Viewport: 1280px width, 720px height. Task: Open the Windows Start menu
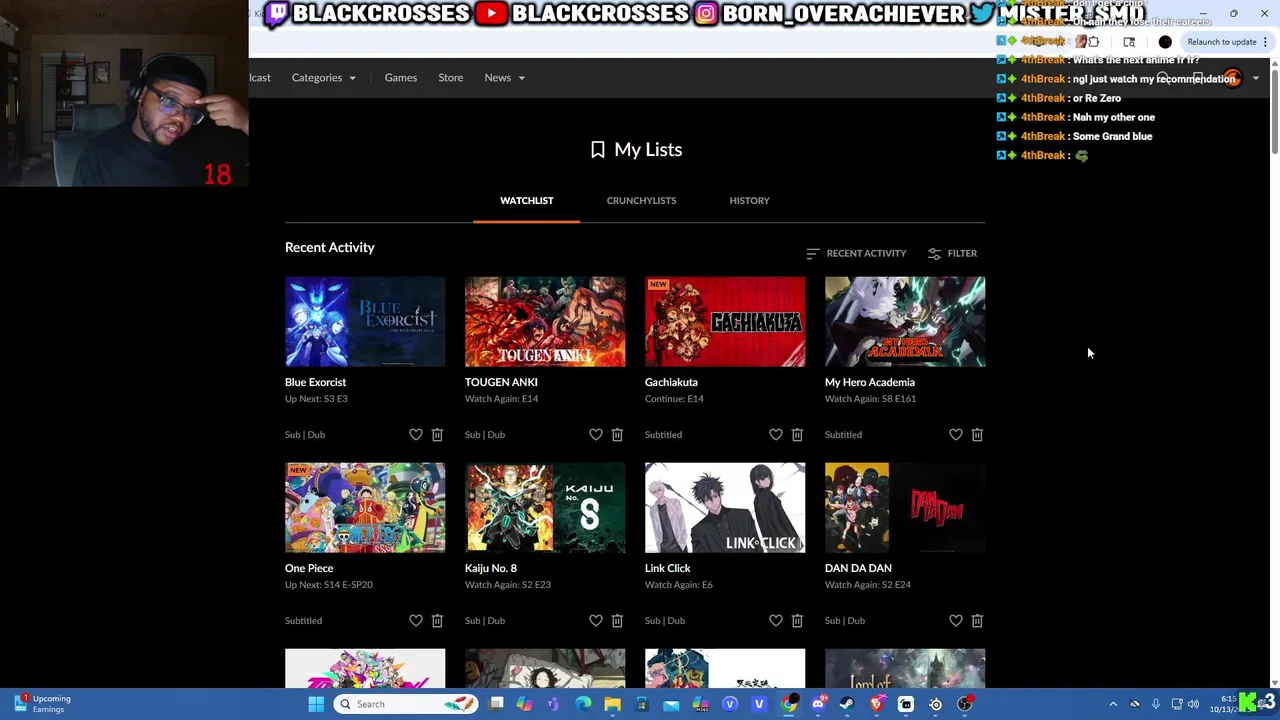click(316, 704)
